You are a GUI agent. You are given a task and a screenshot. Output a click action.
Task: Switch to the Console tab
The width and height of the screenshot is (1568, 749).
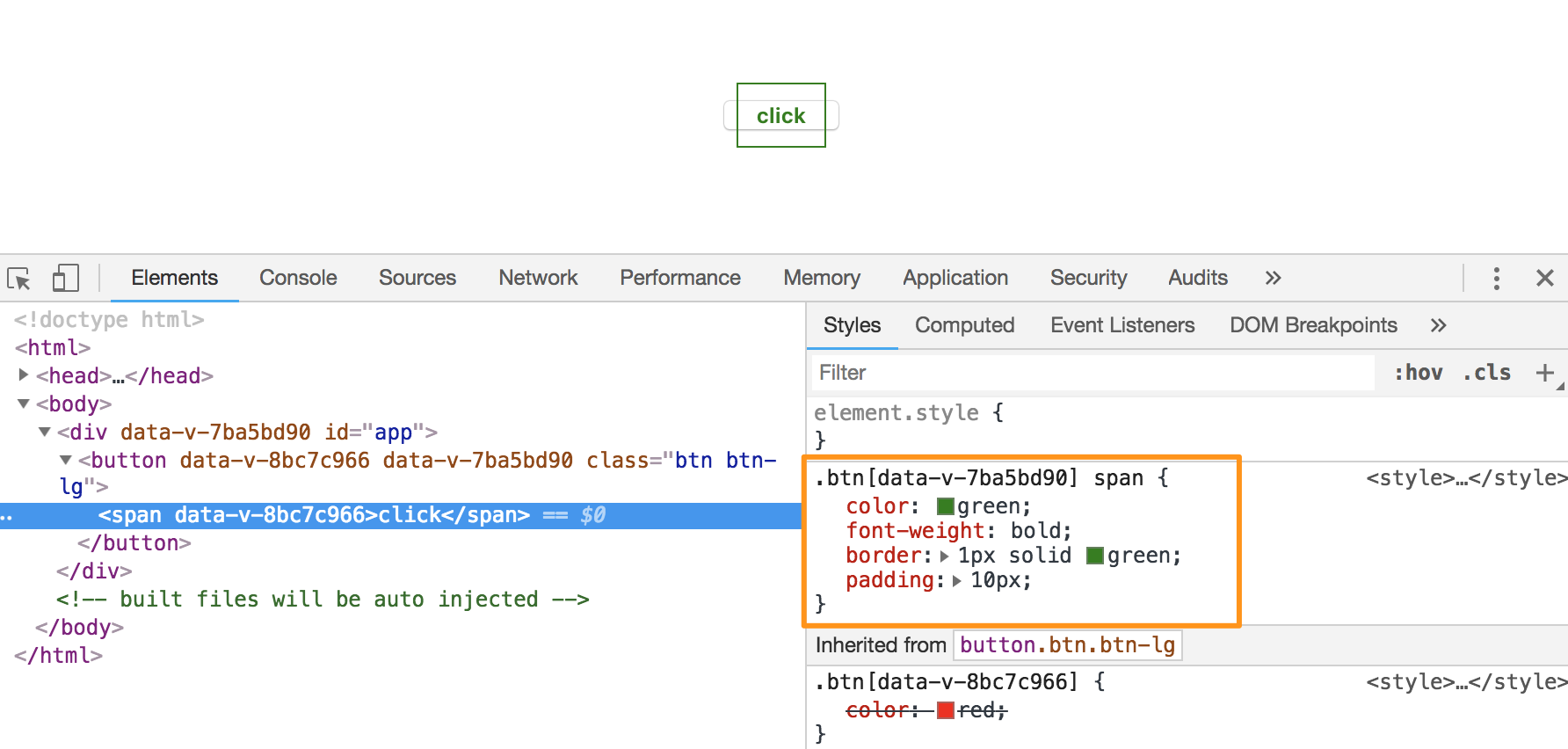(x=298, y=279)
